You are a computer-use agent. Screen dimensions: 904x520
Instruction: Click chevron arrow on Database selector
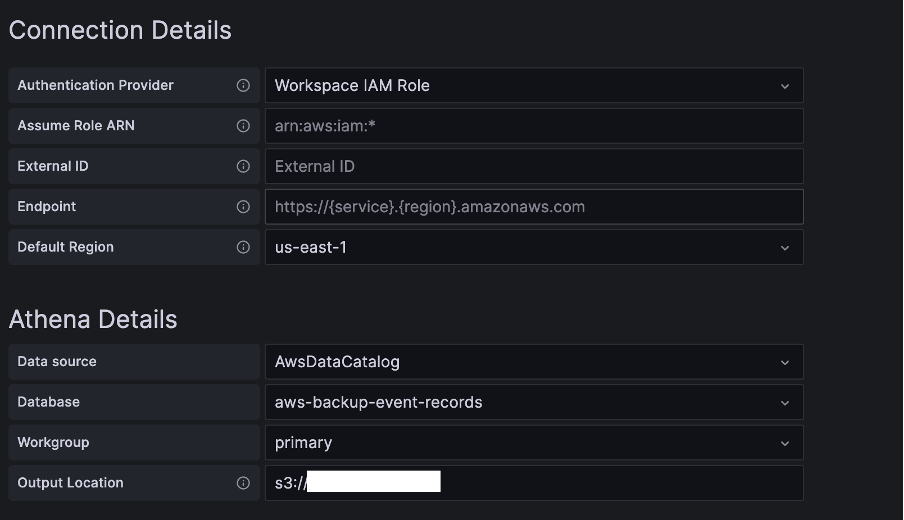coord(785,403)
